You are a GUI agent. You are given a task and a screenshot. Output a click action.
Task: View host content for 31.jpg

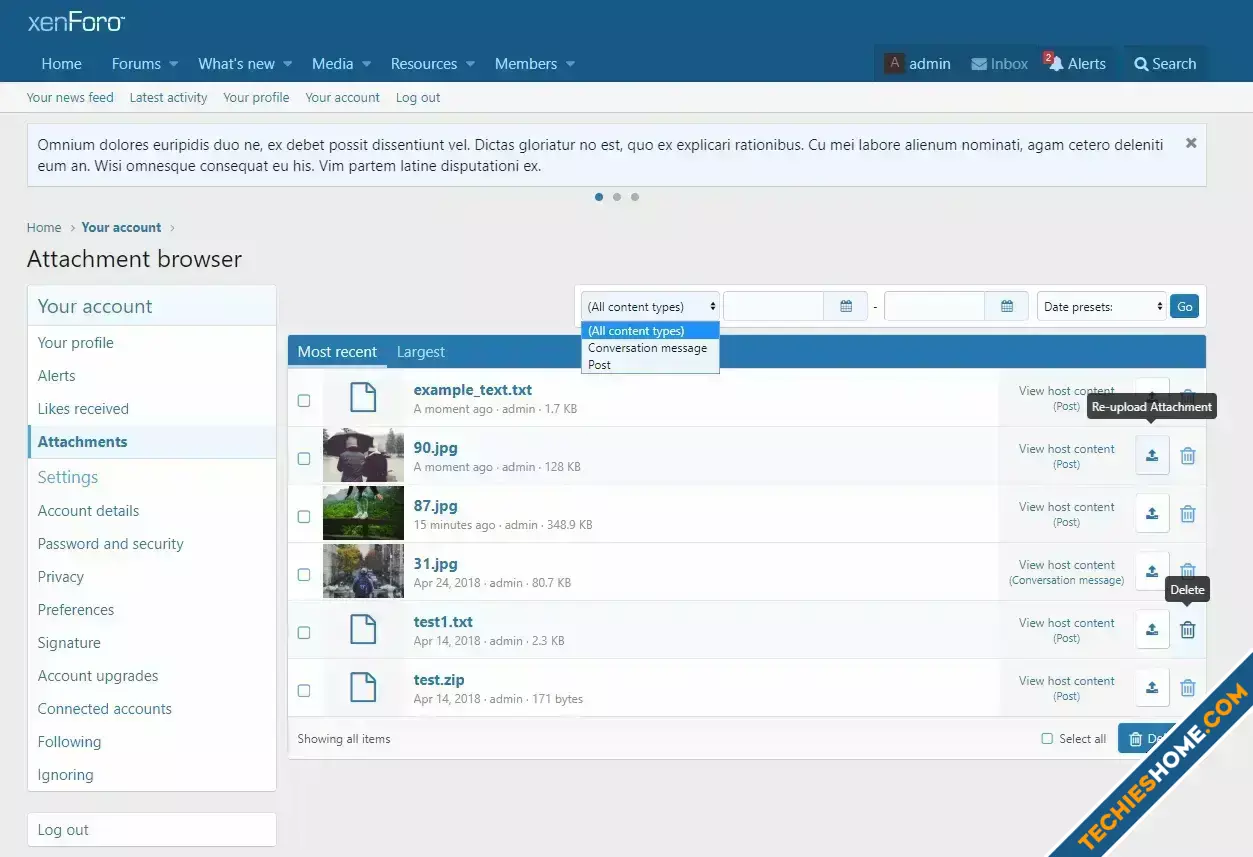[1066, 565]
